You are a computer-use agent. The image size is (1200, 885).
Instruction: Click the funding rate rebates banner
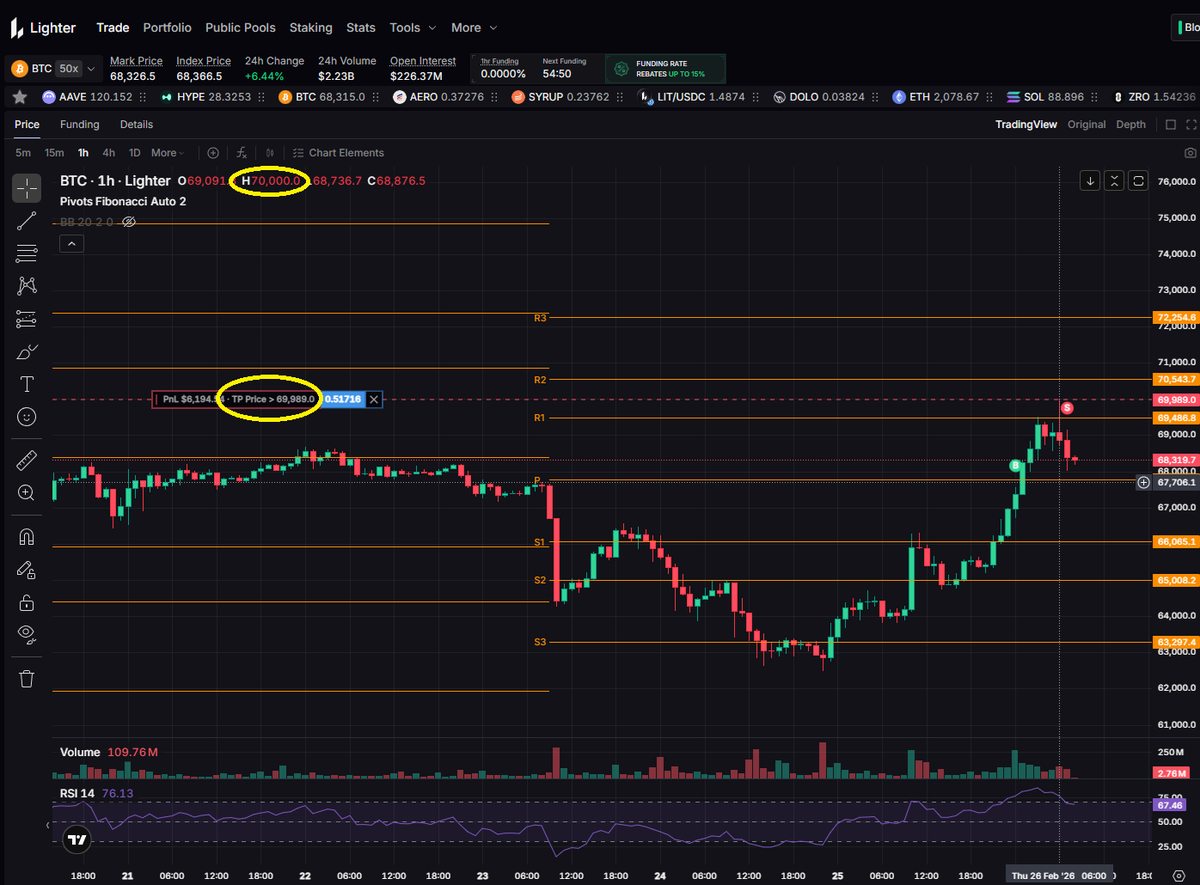(666, 68)
